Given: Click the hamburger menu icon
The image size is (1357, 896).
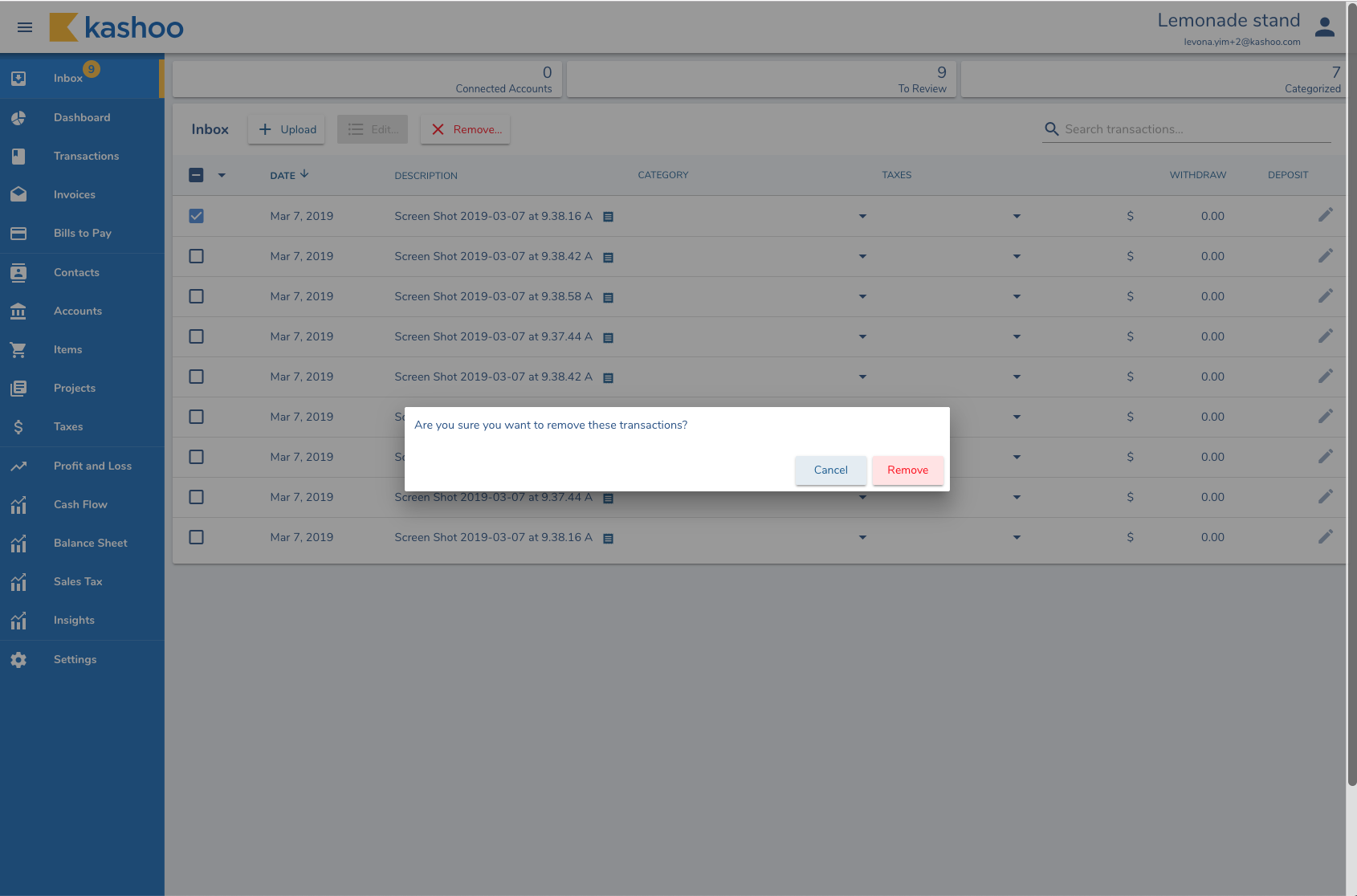Looking at the screenshot, I should 25,27.
